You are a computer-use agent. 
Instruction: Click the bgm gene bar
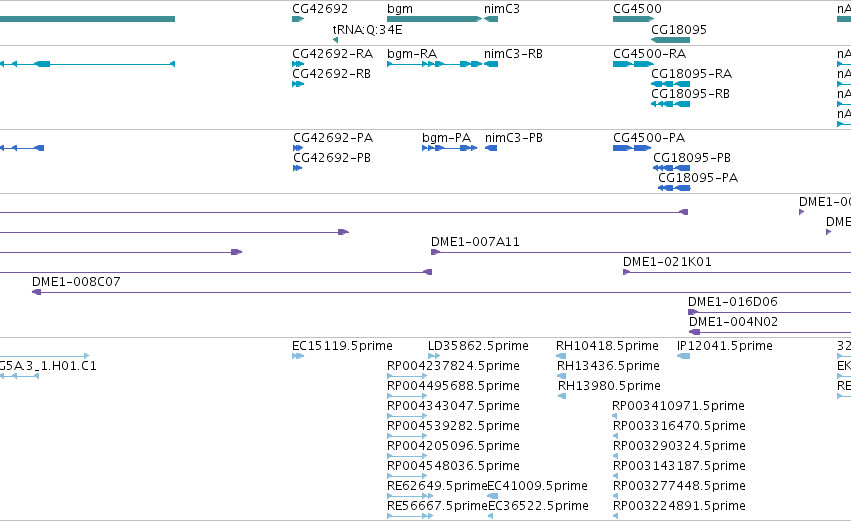pyautogui.click(x=434, y=19)
